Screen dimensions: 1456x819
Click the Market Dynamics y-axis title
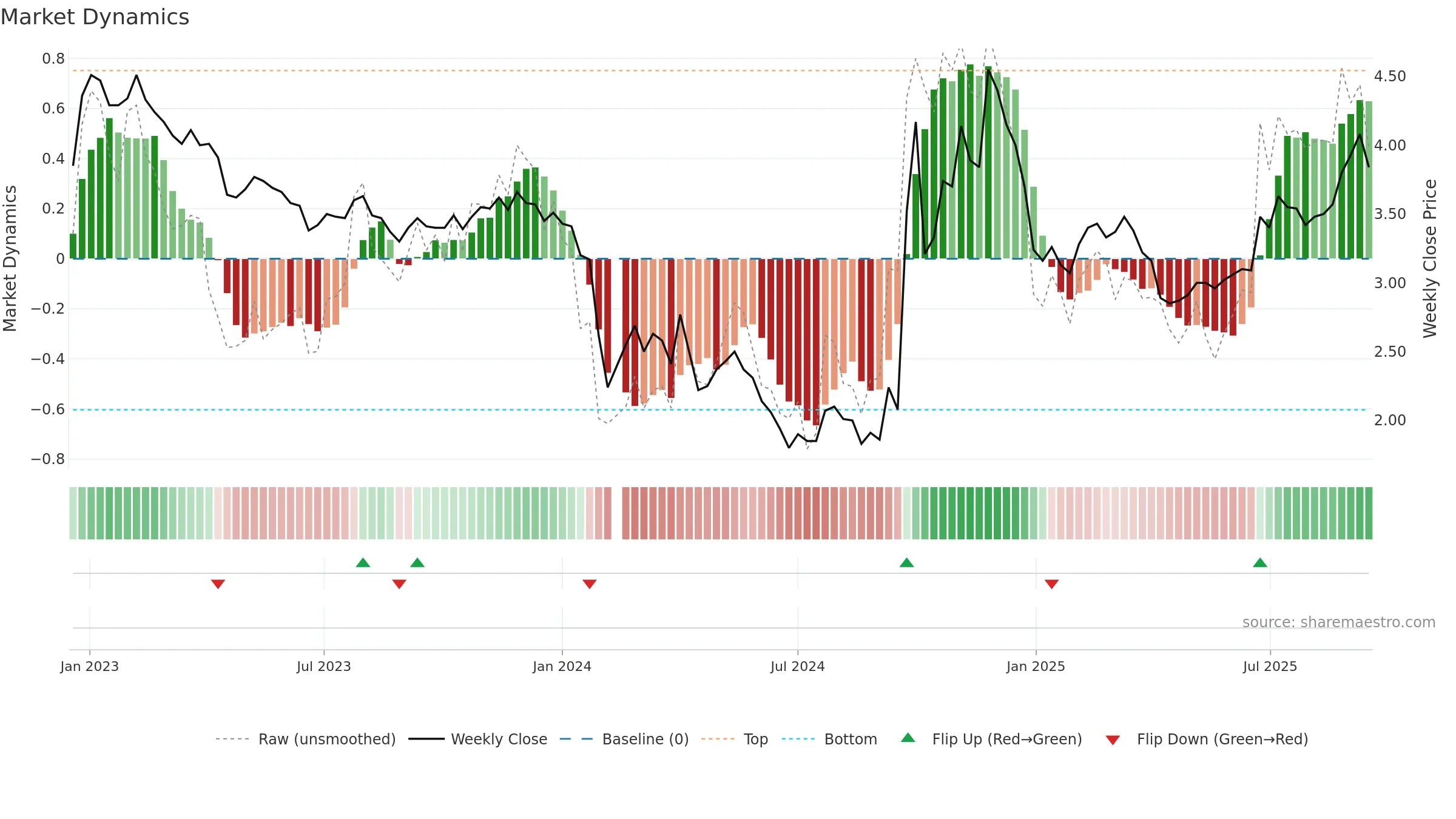10,258
